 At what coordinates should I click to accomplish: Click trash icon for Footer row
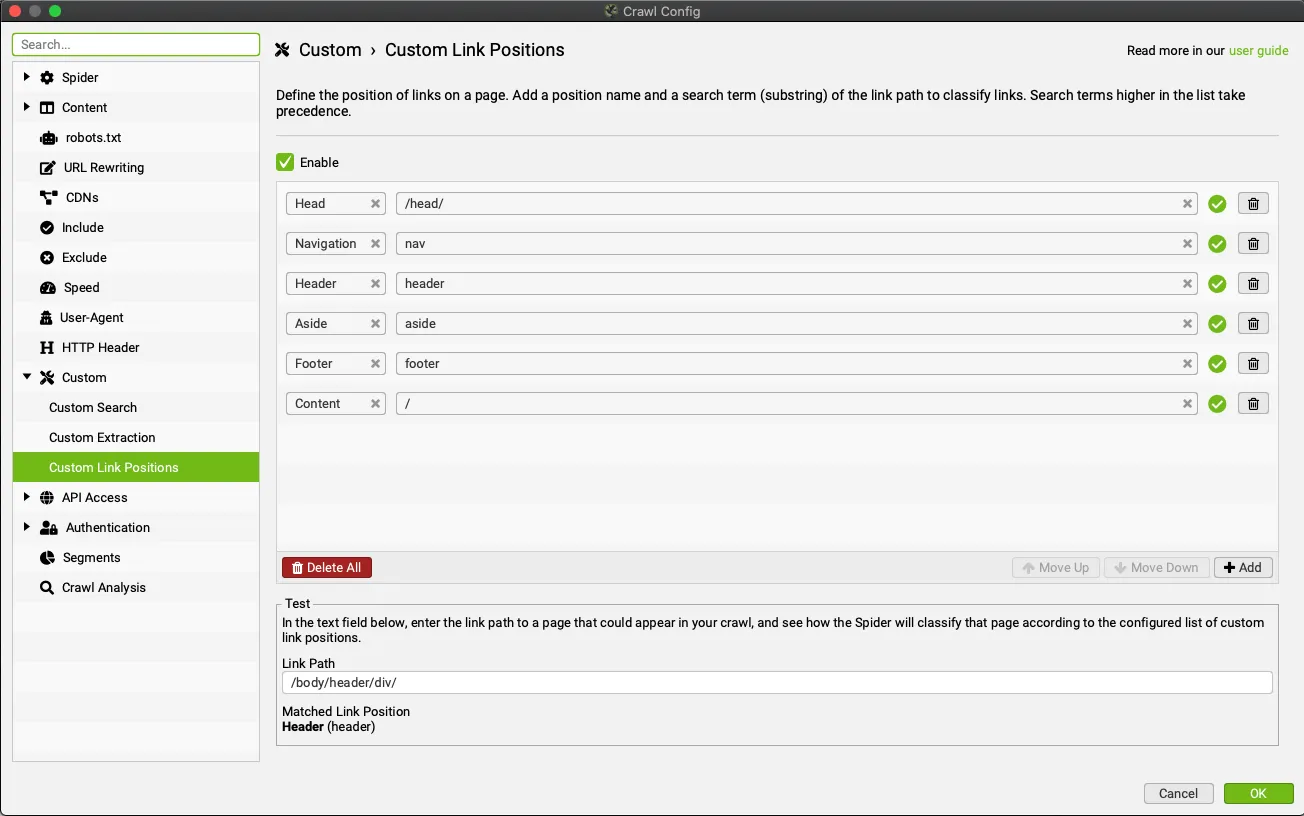[x=1253, y=364]
